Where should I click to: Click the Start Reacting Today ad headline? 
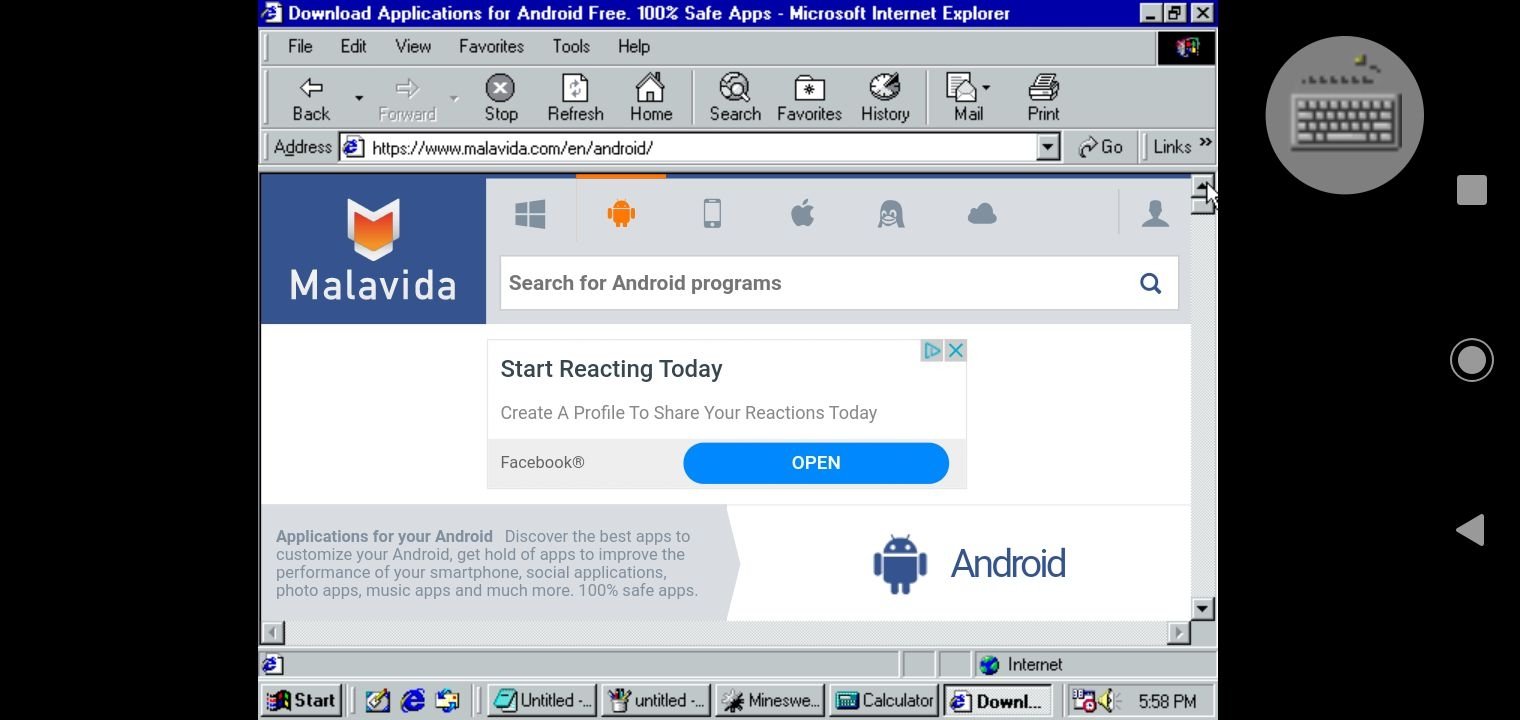(611, 369)
